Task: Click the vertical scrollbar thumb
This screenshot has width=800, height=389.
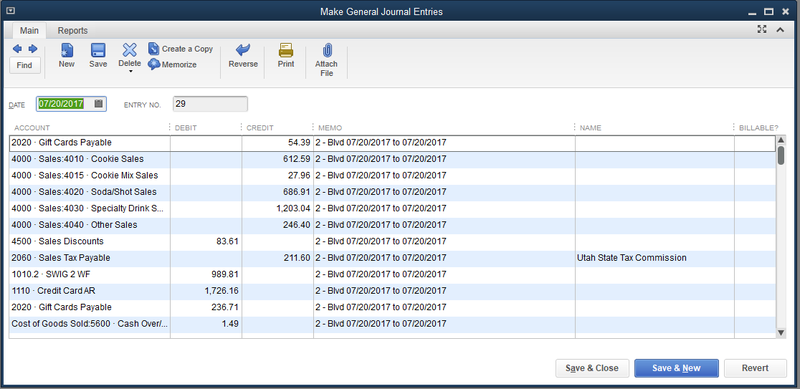Action: (781, 155)
